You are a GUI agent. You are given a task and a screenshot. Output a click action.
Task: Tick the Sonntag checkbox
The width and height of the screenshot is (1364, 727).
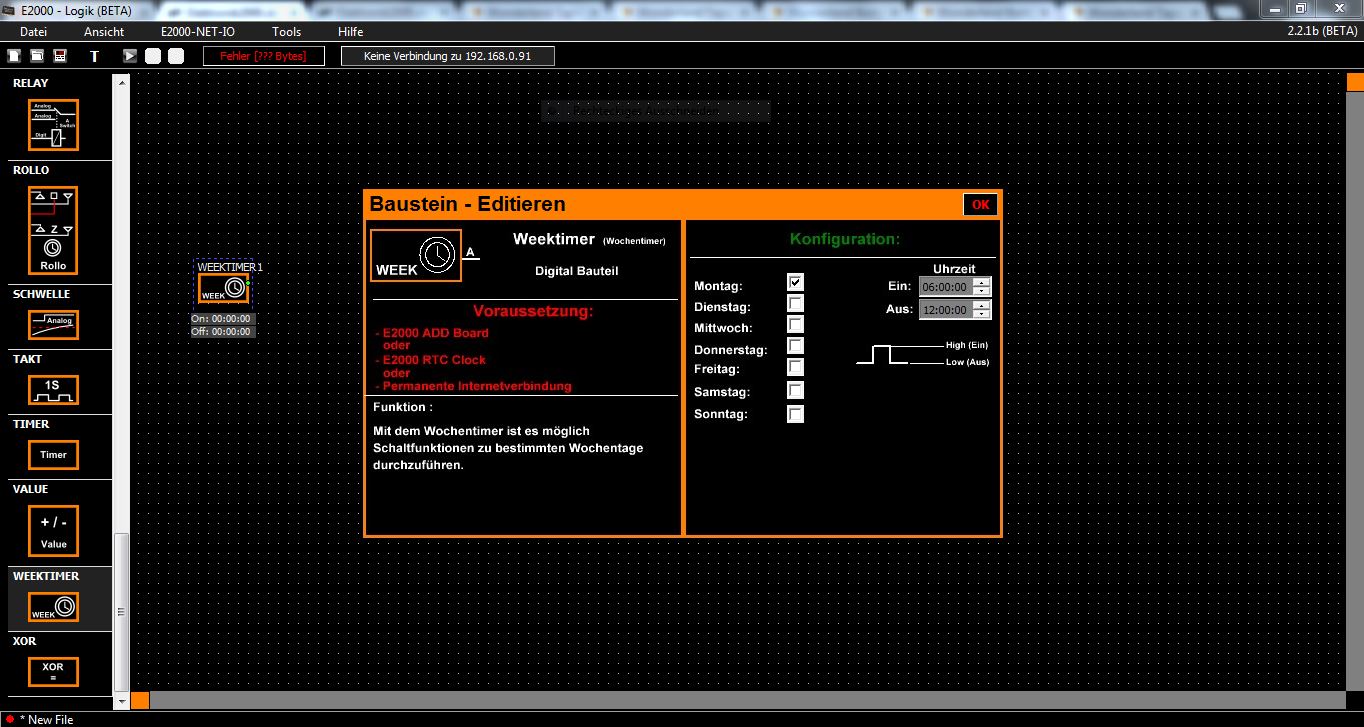tap(795, 414)
